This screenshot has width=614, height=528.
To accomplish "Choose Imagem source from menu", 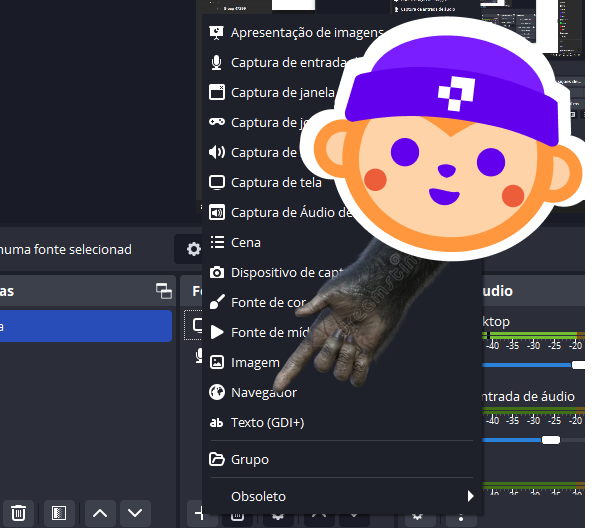I will [x=255, y=362].
